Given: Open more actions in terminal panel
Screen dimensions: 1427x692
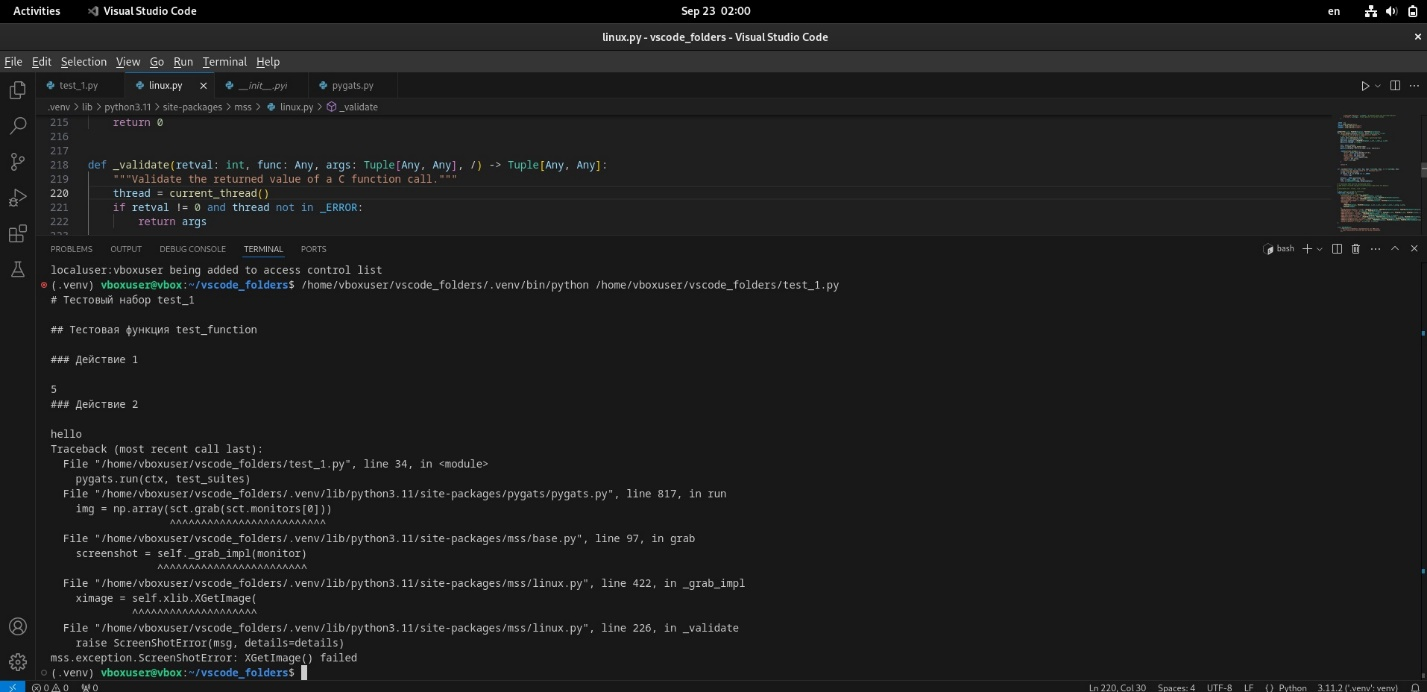Looking at the screenshot, I should pyautogui.click(x=1376, y=248).
